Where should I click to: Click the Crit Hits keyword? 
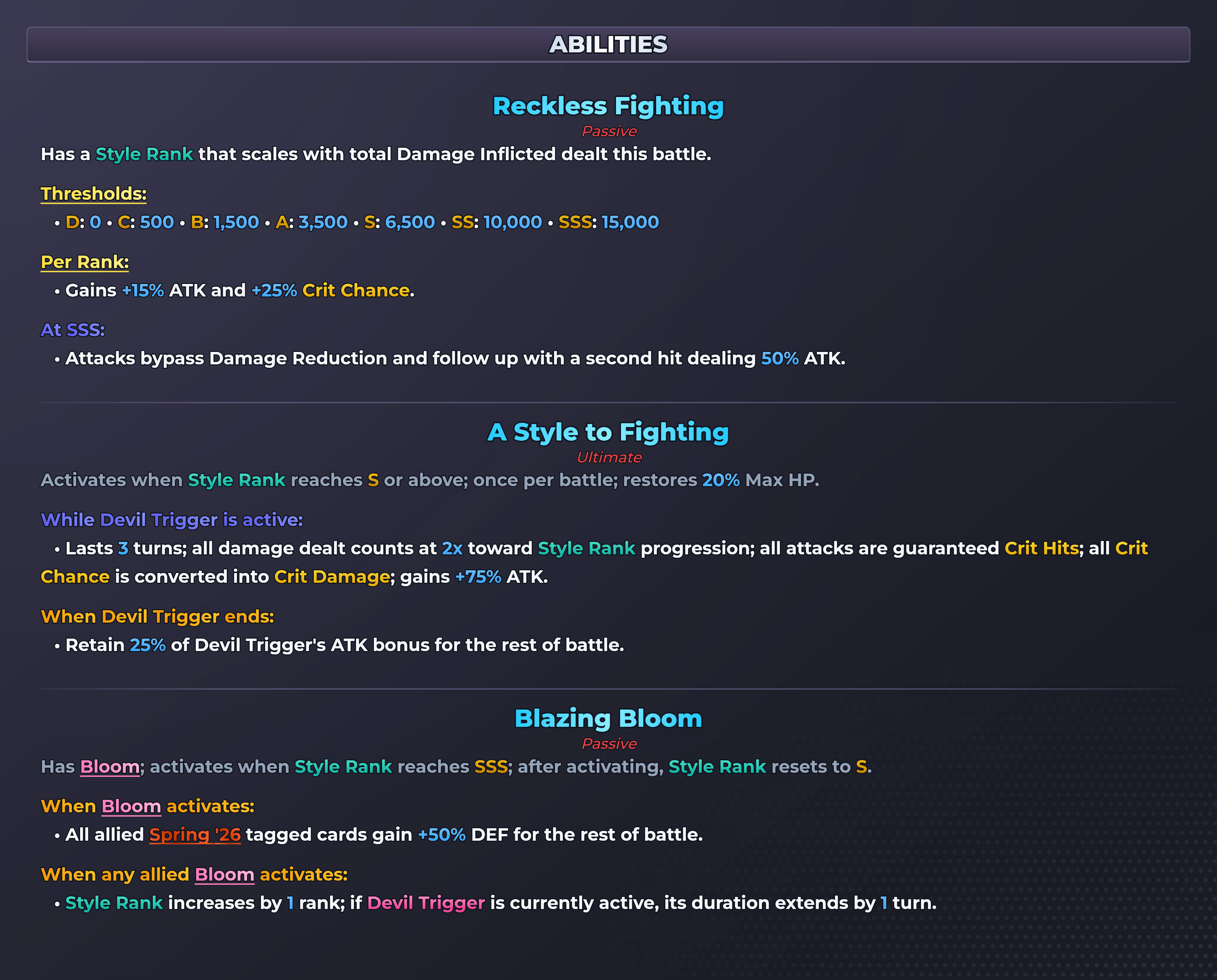point(1042,548)
